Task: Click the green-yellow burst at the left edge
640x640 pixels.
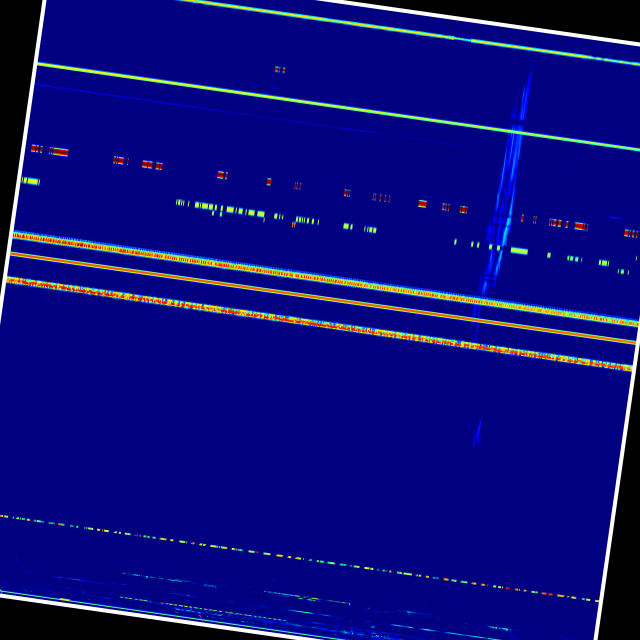Action: pyautogui.click(x=31, y=181)
